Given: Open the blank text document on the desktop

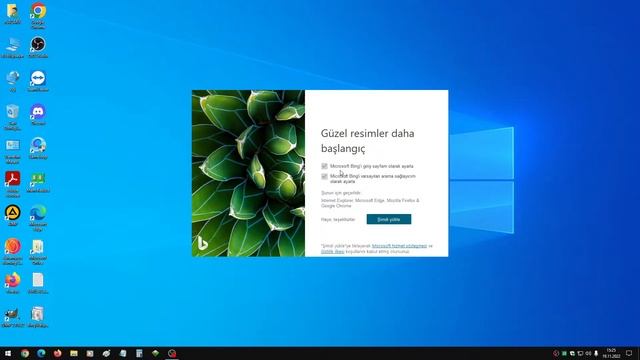Looking at the screenshot, I should pos(38,283).
